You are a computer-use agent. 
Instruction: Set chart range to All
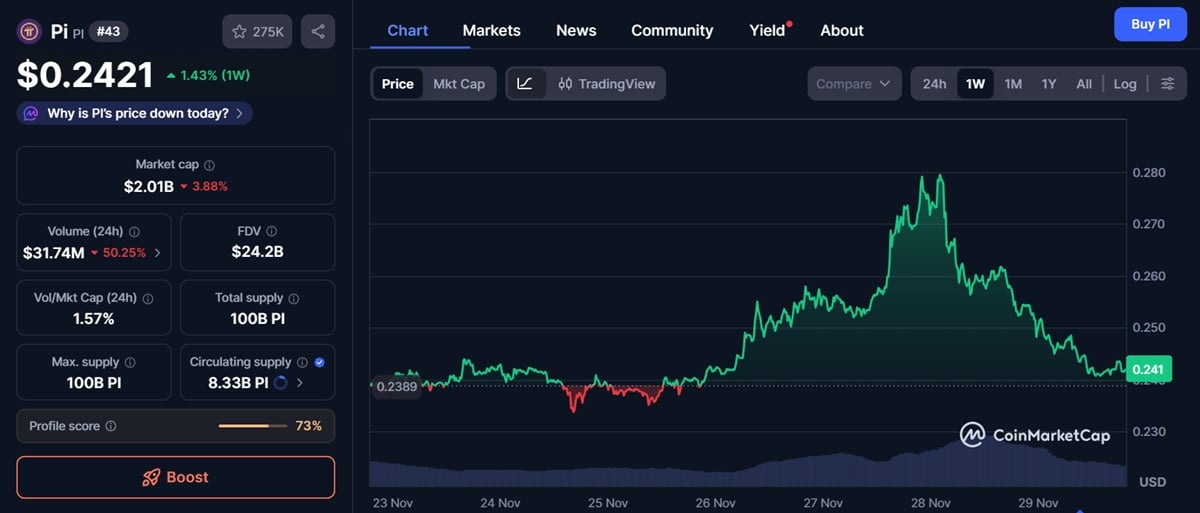click(x=1084, y=84)
